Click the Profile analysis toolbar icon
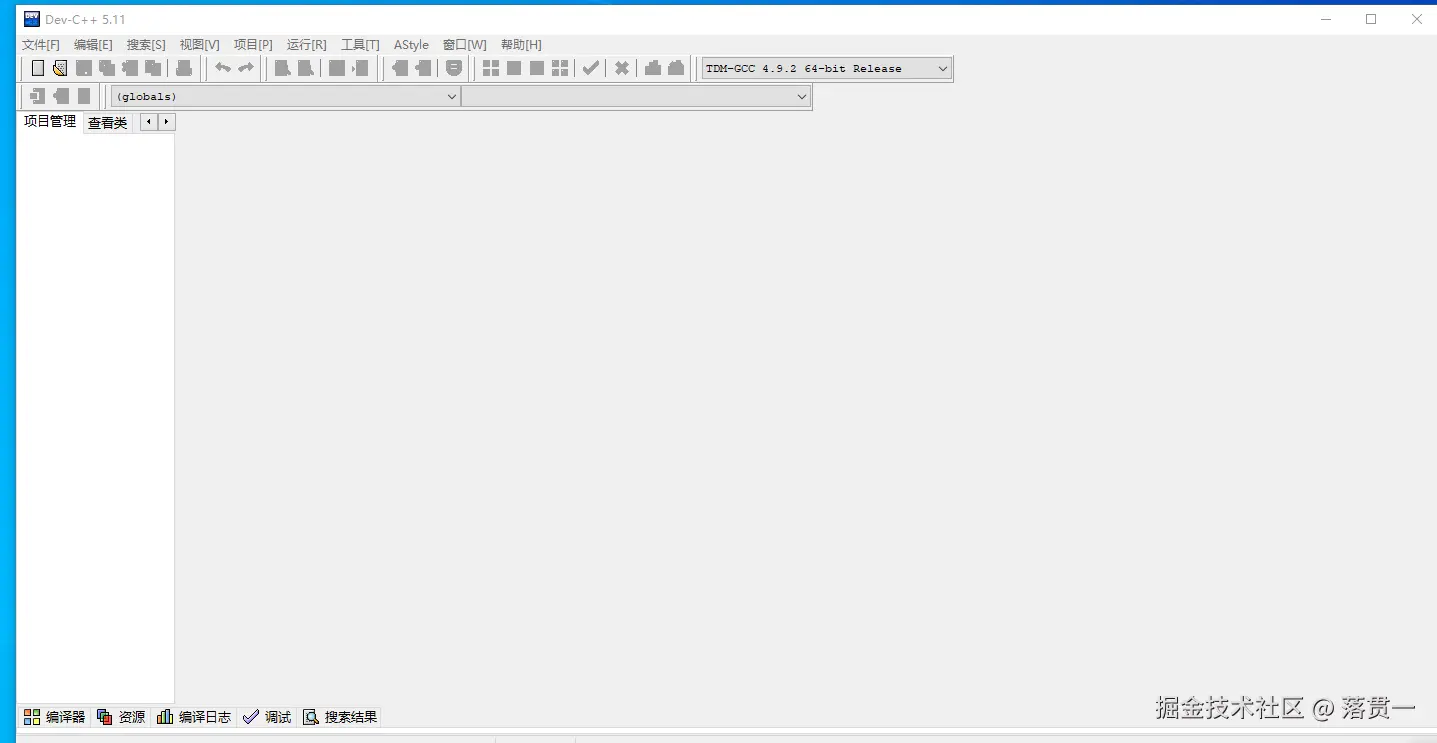 click(653, 68)
